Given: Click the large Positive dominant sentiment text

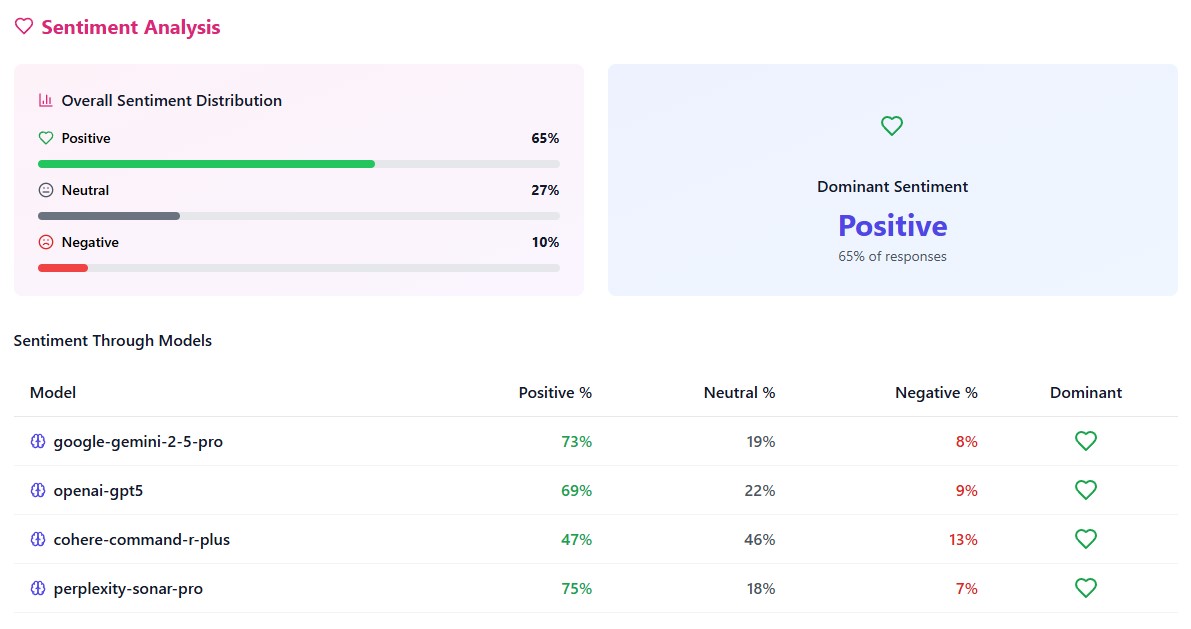Looking at the screenshot, I should [892, 226].
